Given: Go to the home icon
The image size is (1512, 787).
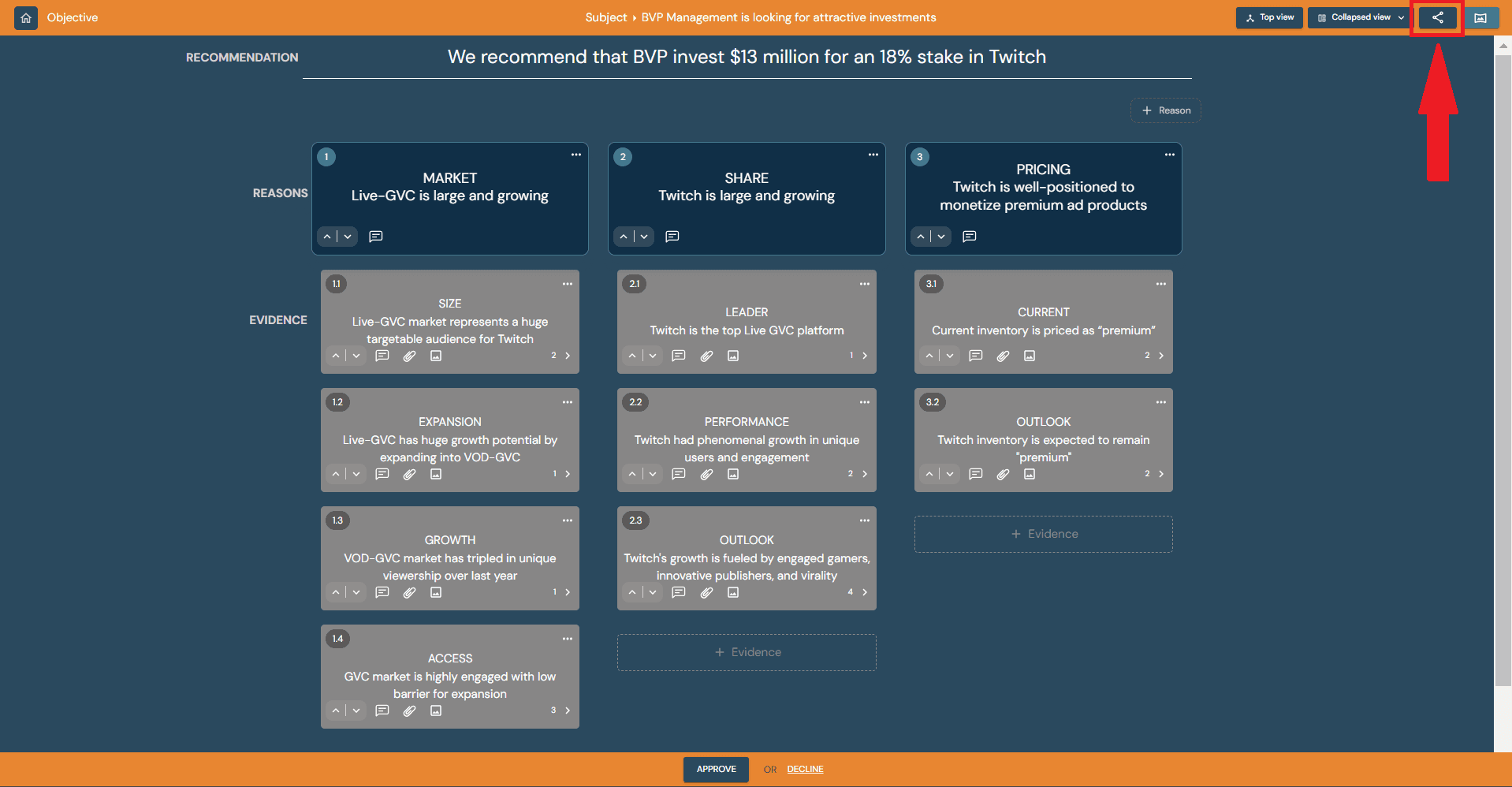Looking at the screenshot, I should pos(26,17).
